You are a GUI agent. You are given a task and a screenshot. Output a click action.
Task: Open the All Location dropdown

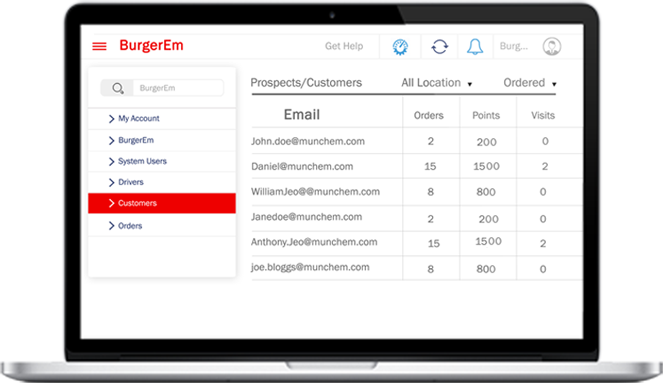pyautogui.click(x=436, y=83)
